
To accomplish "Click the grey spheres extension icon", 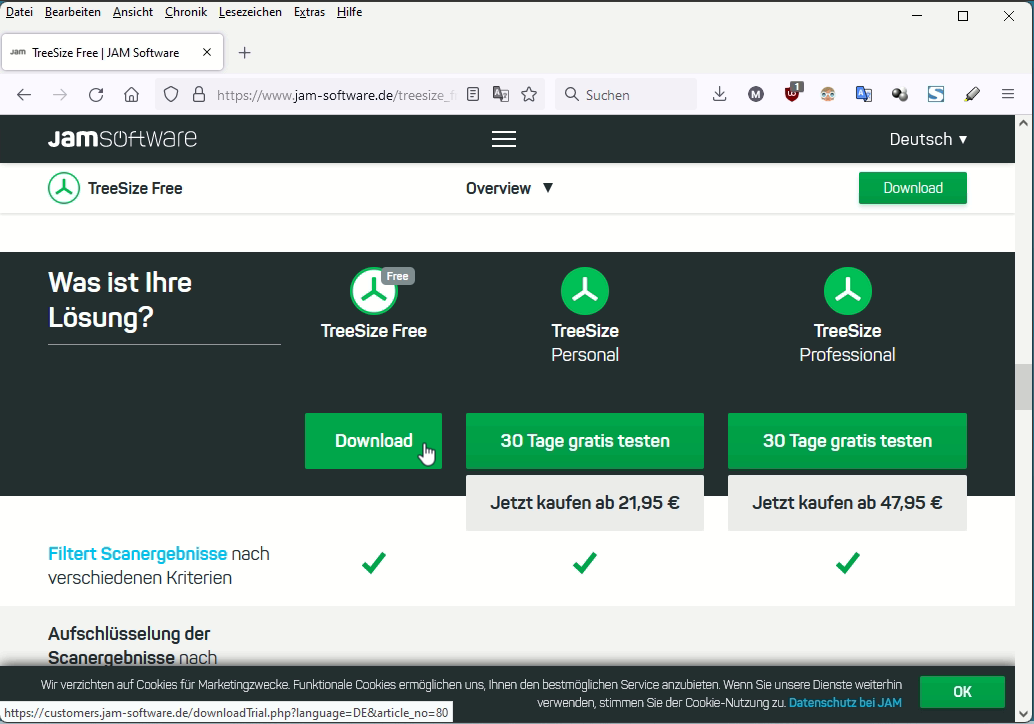I will pyautogui.click(x=899, y=94).
